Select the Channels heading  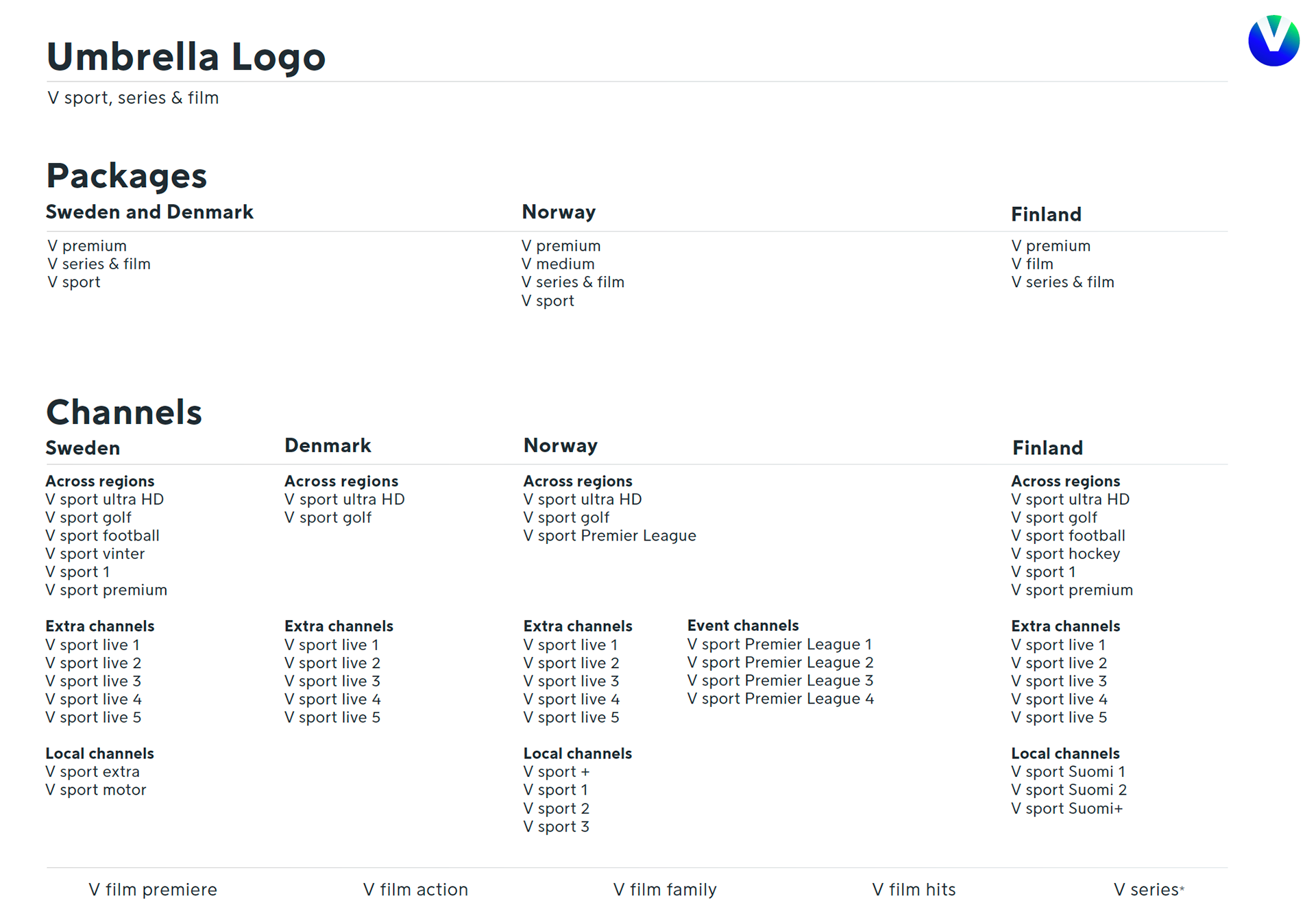point(124,412)
